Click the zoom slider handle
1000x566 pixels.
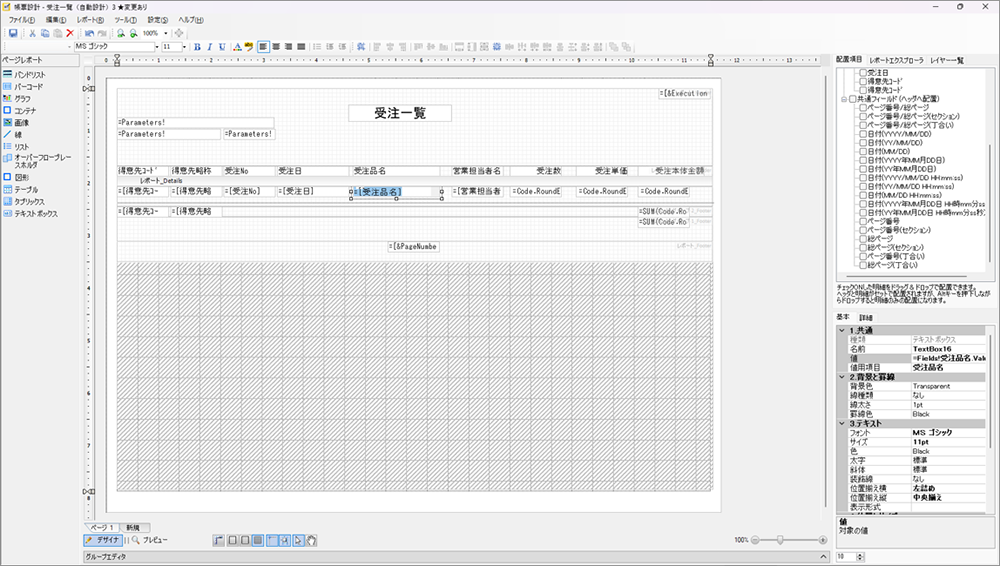pyautogui.click(x=779, y=540)
